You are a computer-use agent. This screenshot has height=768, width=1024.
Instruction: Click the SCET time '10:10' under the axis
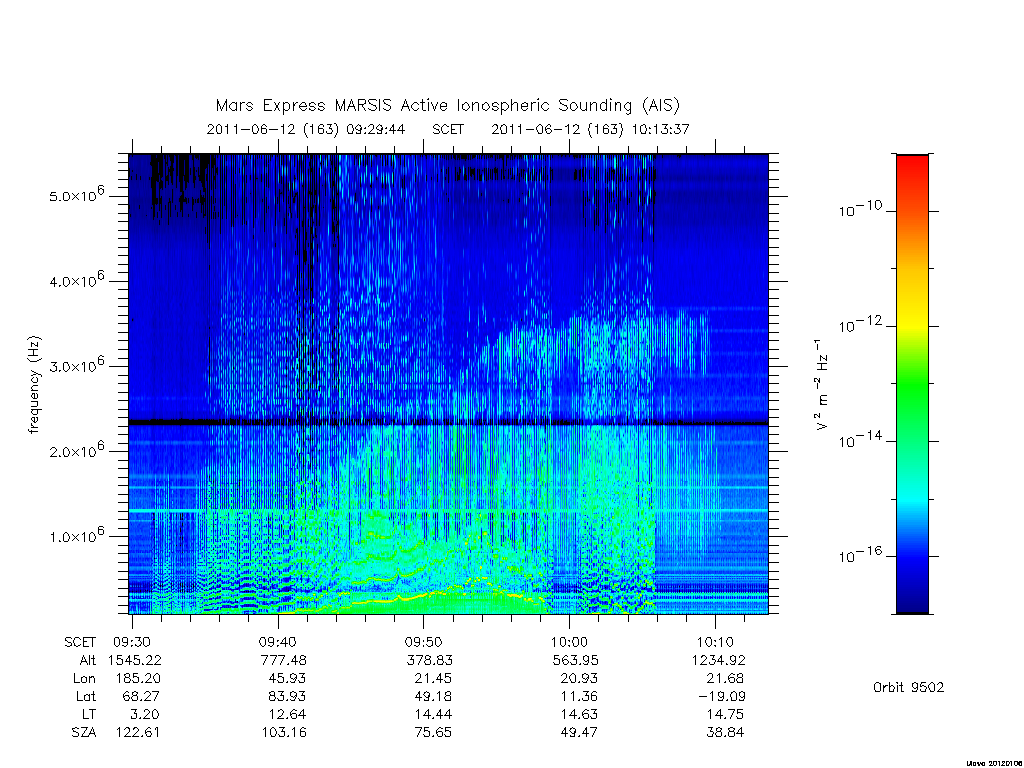point(715,642)
